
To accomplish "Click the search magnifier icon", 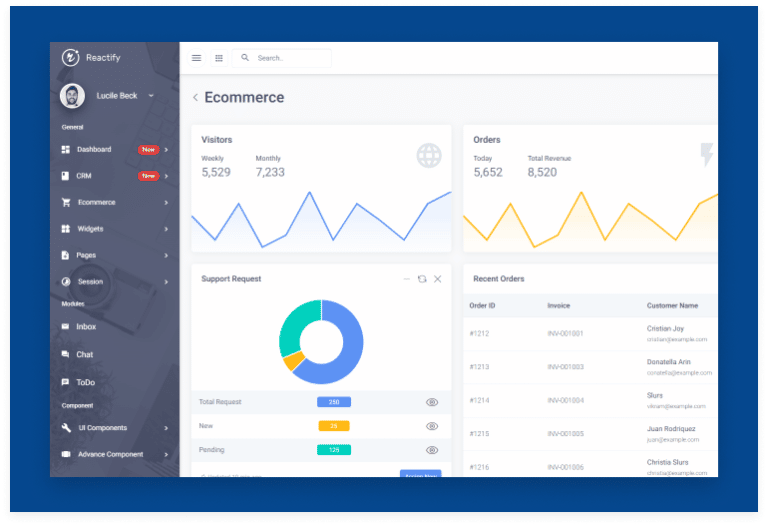I will coord(245,58).
